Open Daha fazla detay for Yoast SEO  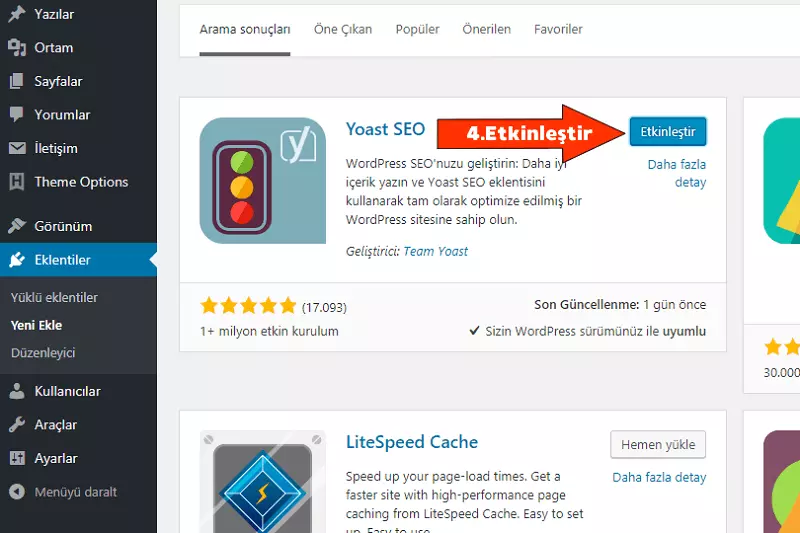click(x=677, y=173)
